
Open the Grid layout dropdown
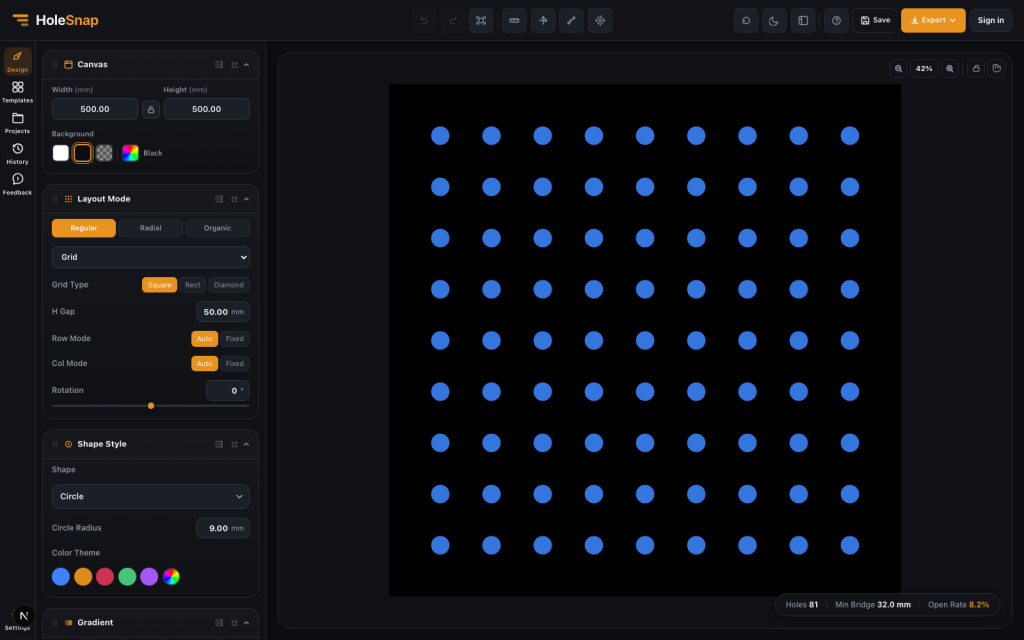pos(151,257)
